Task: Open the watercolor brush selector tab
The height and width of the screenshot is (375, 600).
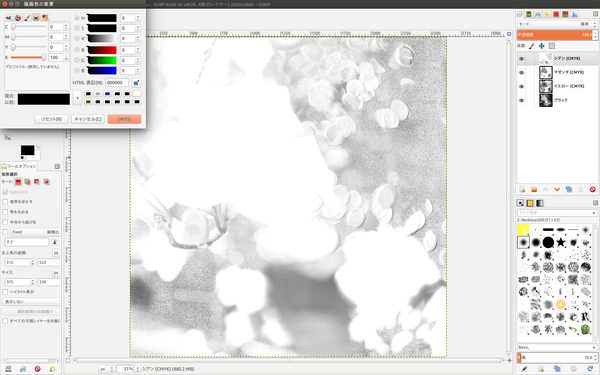Action: point(27,18)
